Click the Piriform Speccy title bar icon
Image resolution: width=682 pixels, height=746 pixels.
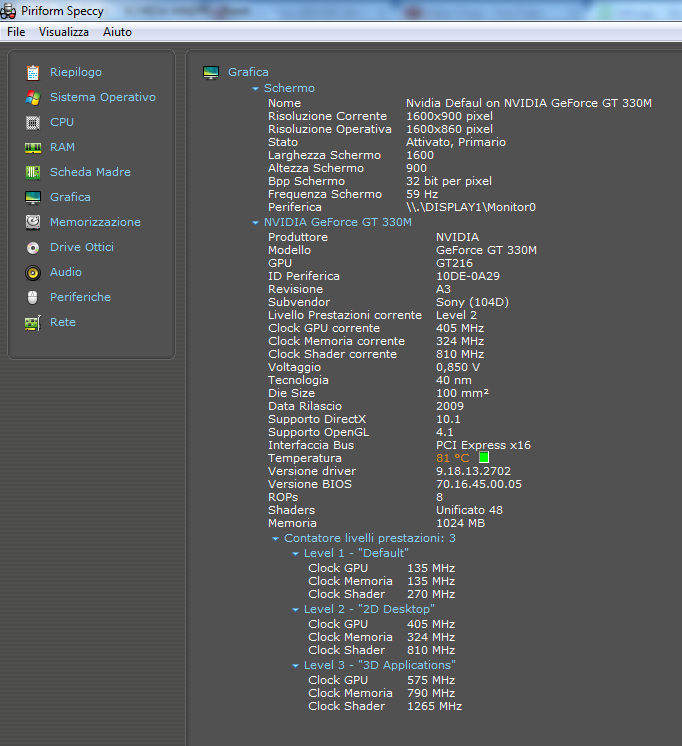[x=8, y=11]
